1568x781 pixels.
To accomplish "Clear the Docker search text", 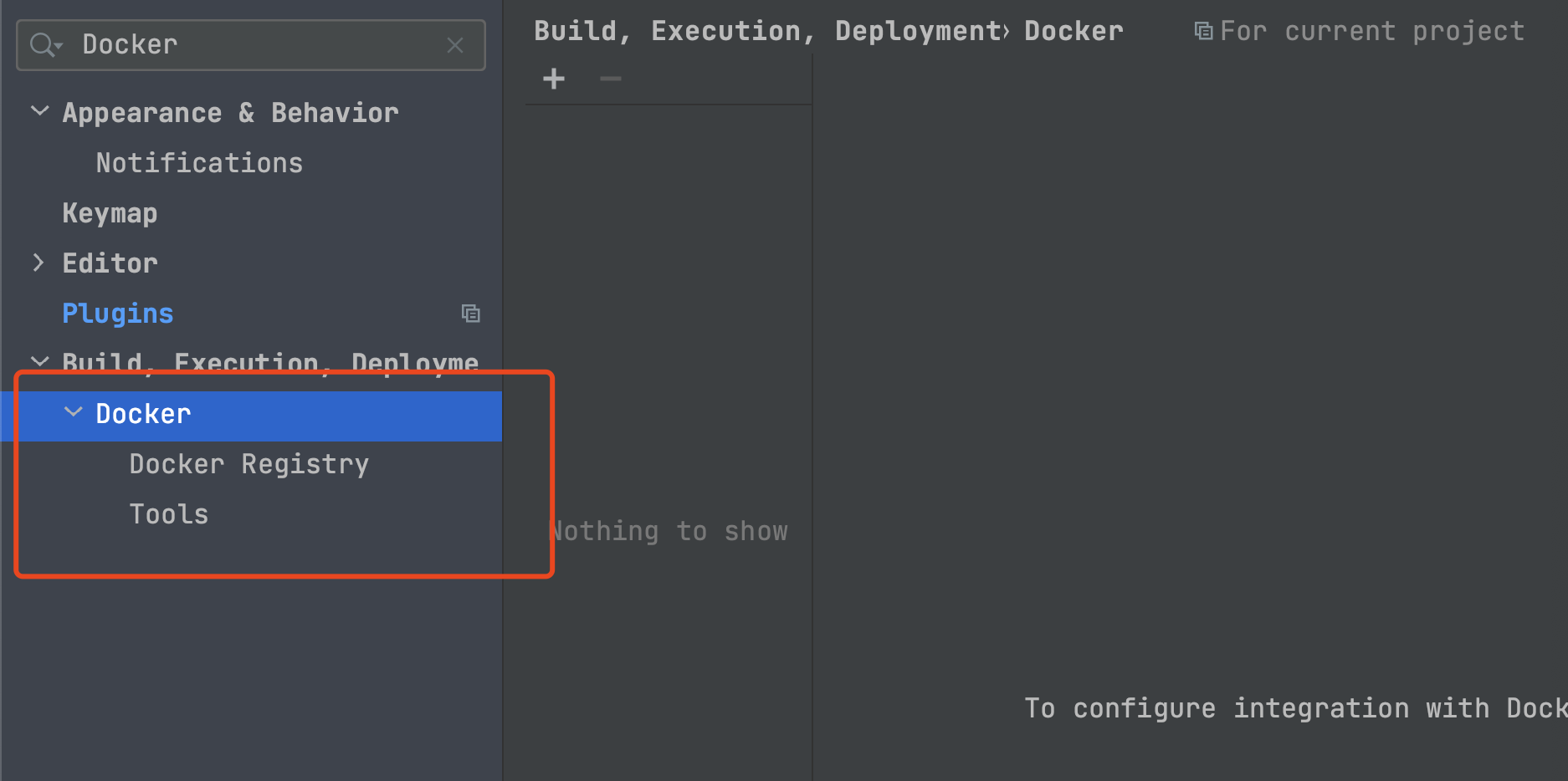I will coord(455,45).
